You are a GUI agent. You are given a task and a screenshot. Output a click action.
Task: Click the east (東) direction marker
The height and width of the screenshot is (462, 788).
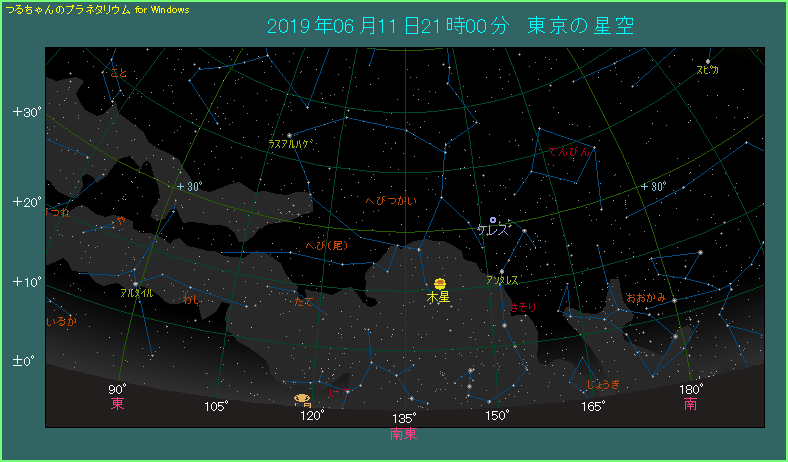coord(118,404)
